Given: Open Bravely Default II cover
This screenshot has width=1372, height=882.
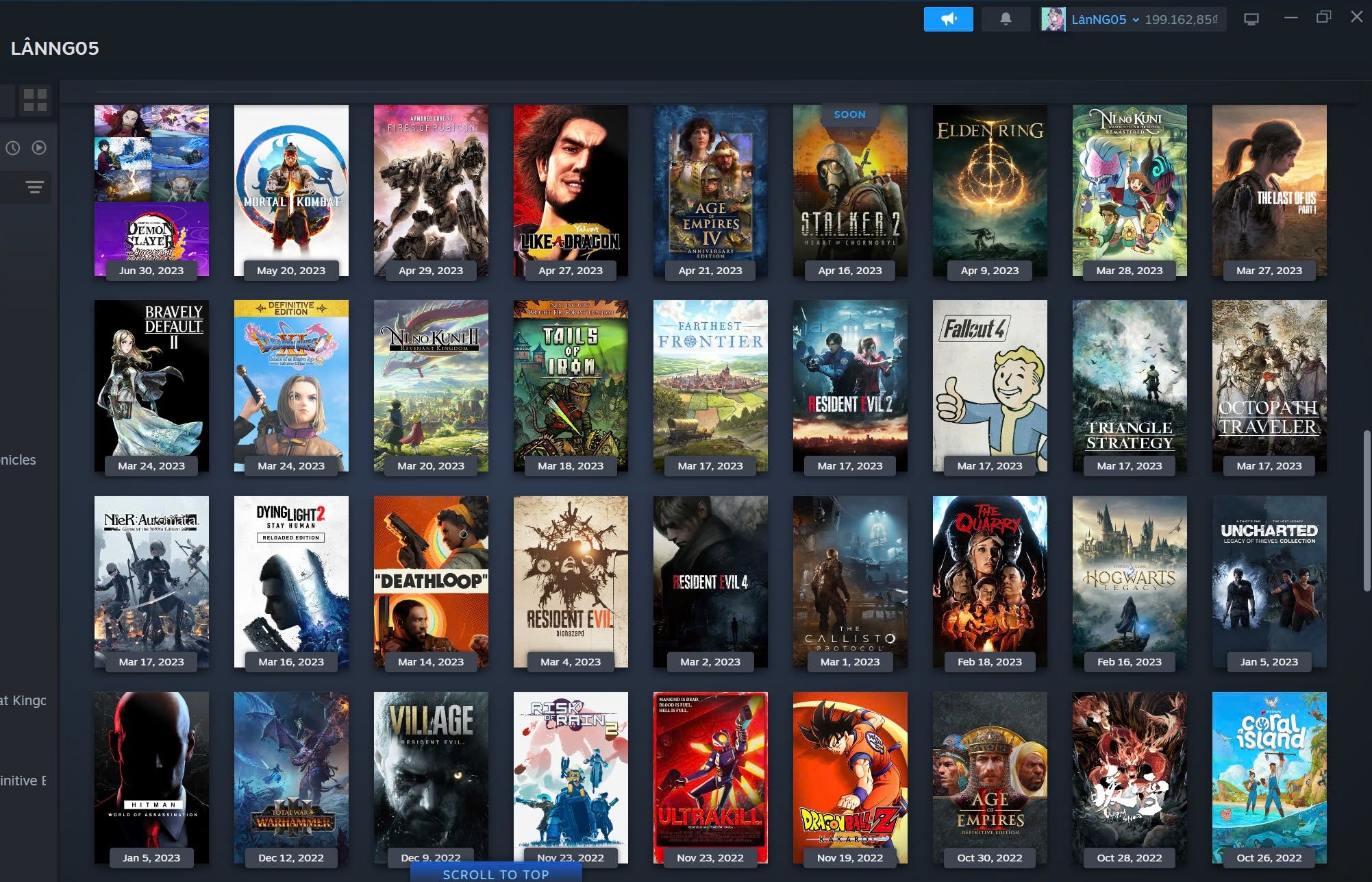Looking at the screenshot, I should 151,386.
